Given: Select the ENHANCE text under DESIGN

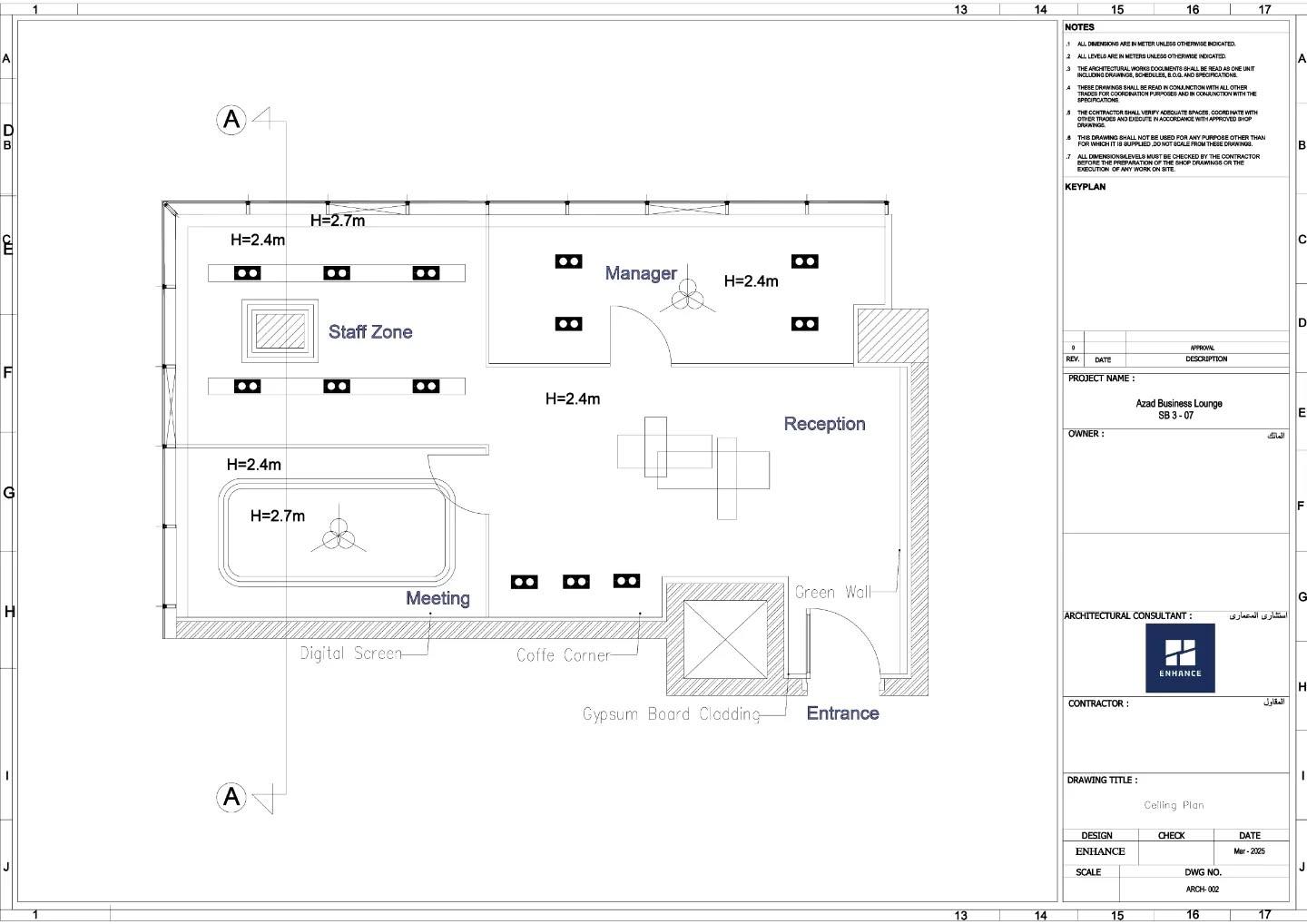Looking at the screenshot, I should coord(1100,851).
